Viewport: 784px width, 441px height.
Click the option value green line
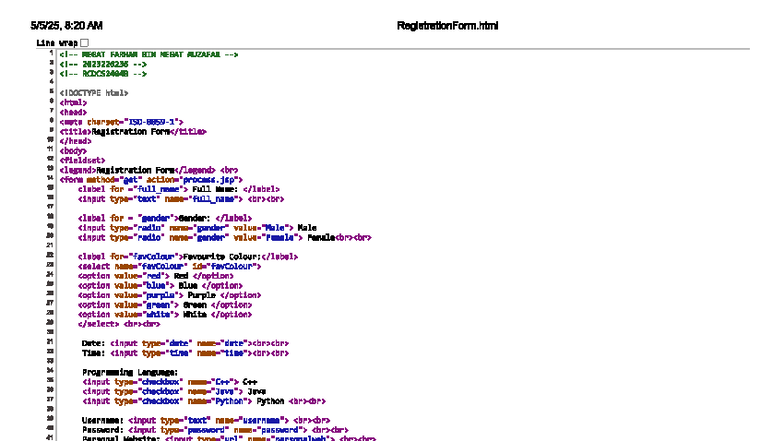165,304
